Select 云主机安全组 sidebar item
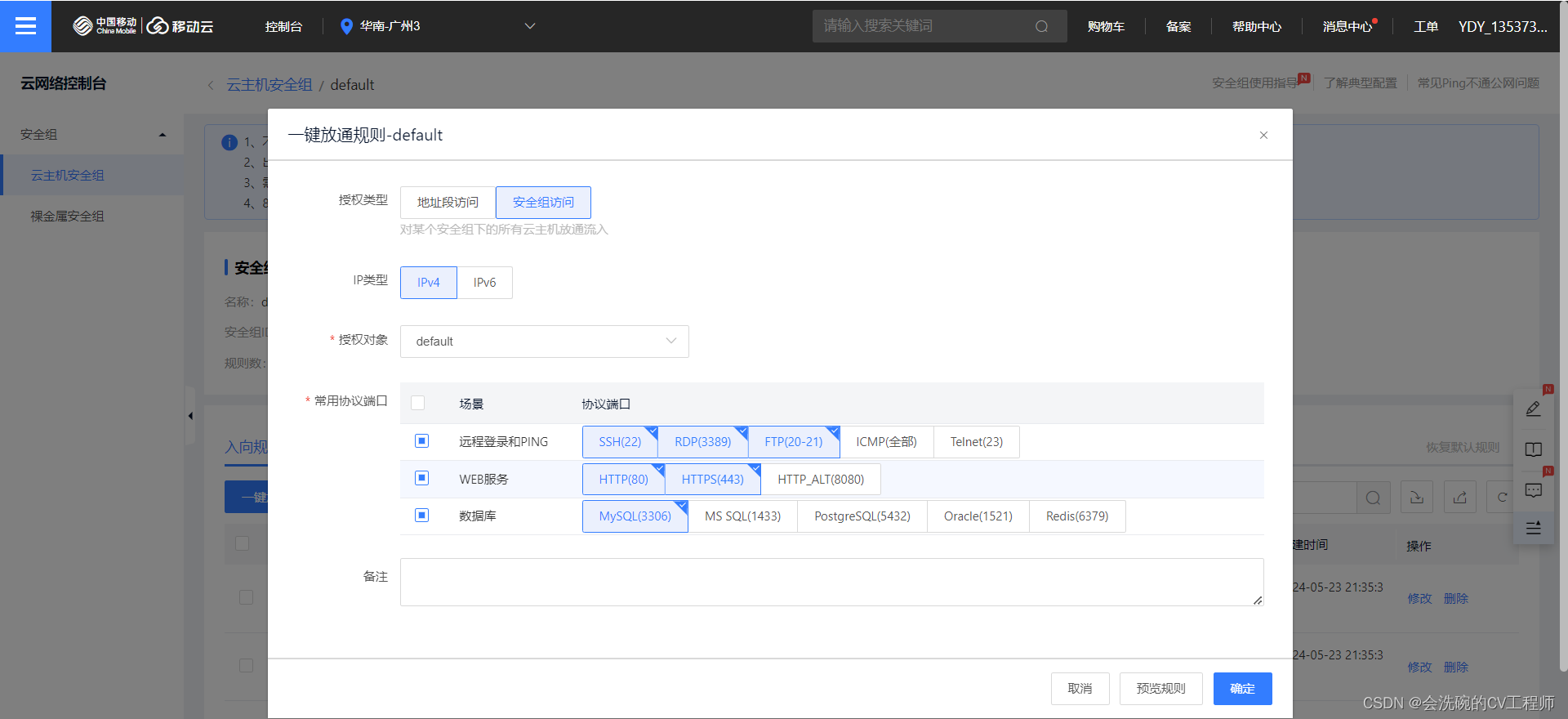The image size is (1568, 719). 91,176
